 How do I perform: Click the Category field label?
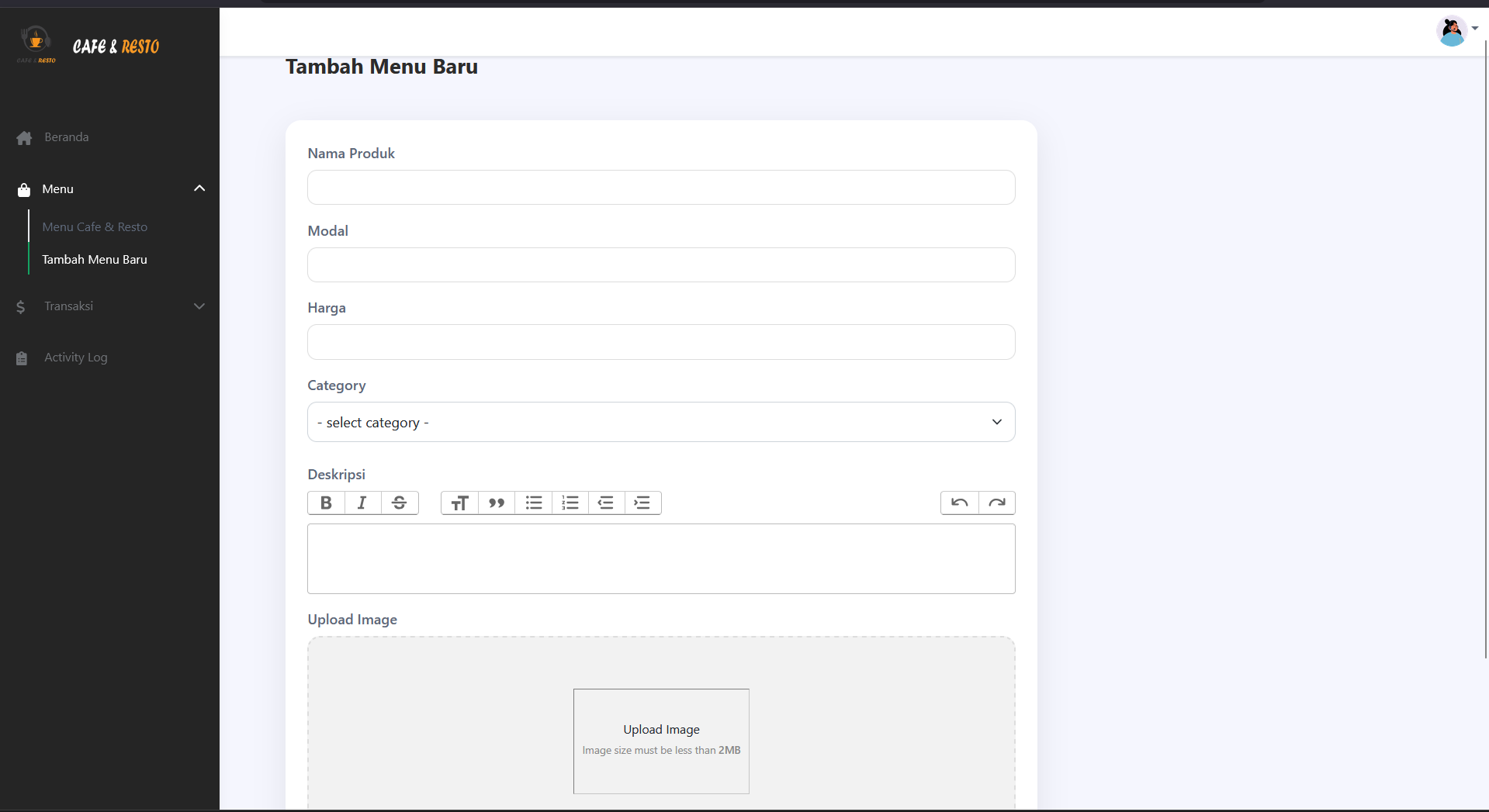point(337,385)
